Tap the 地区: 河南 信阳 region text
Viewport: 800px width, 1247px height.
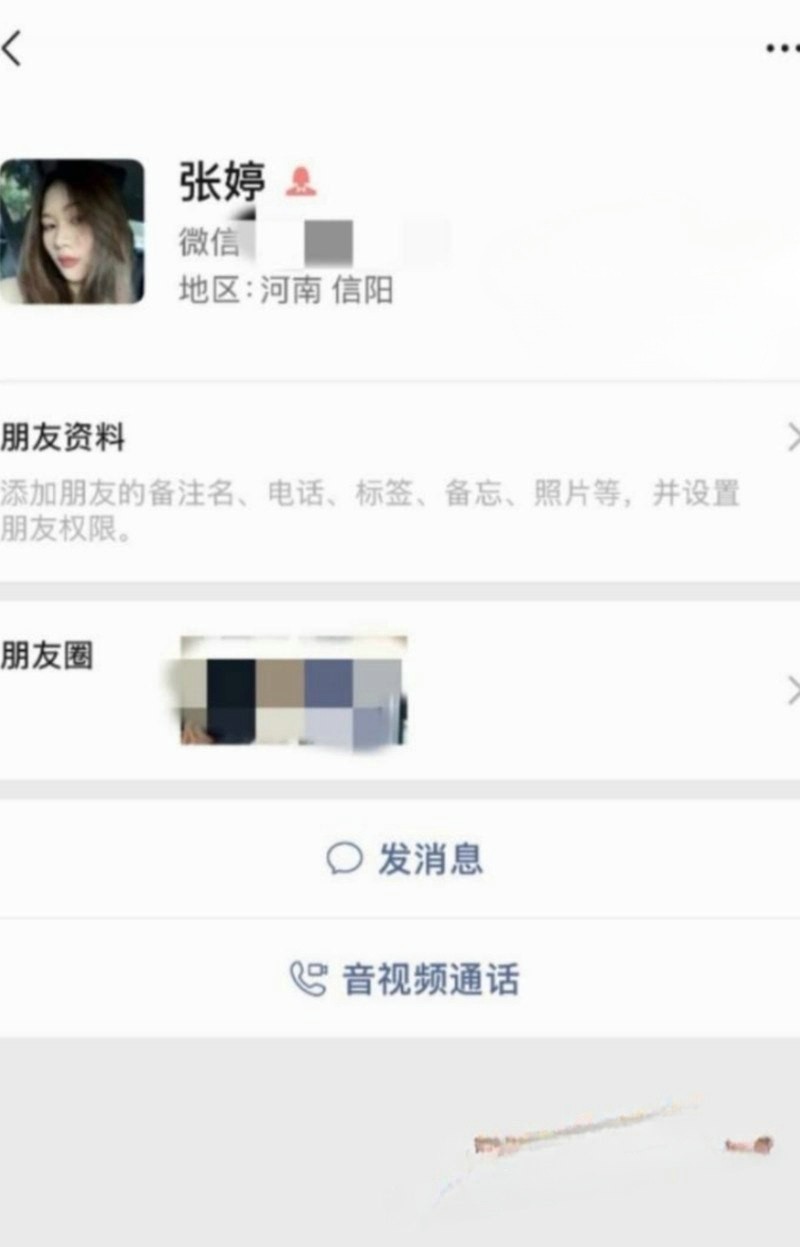pos(286,290)
